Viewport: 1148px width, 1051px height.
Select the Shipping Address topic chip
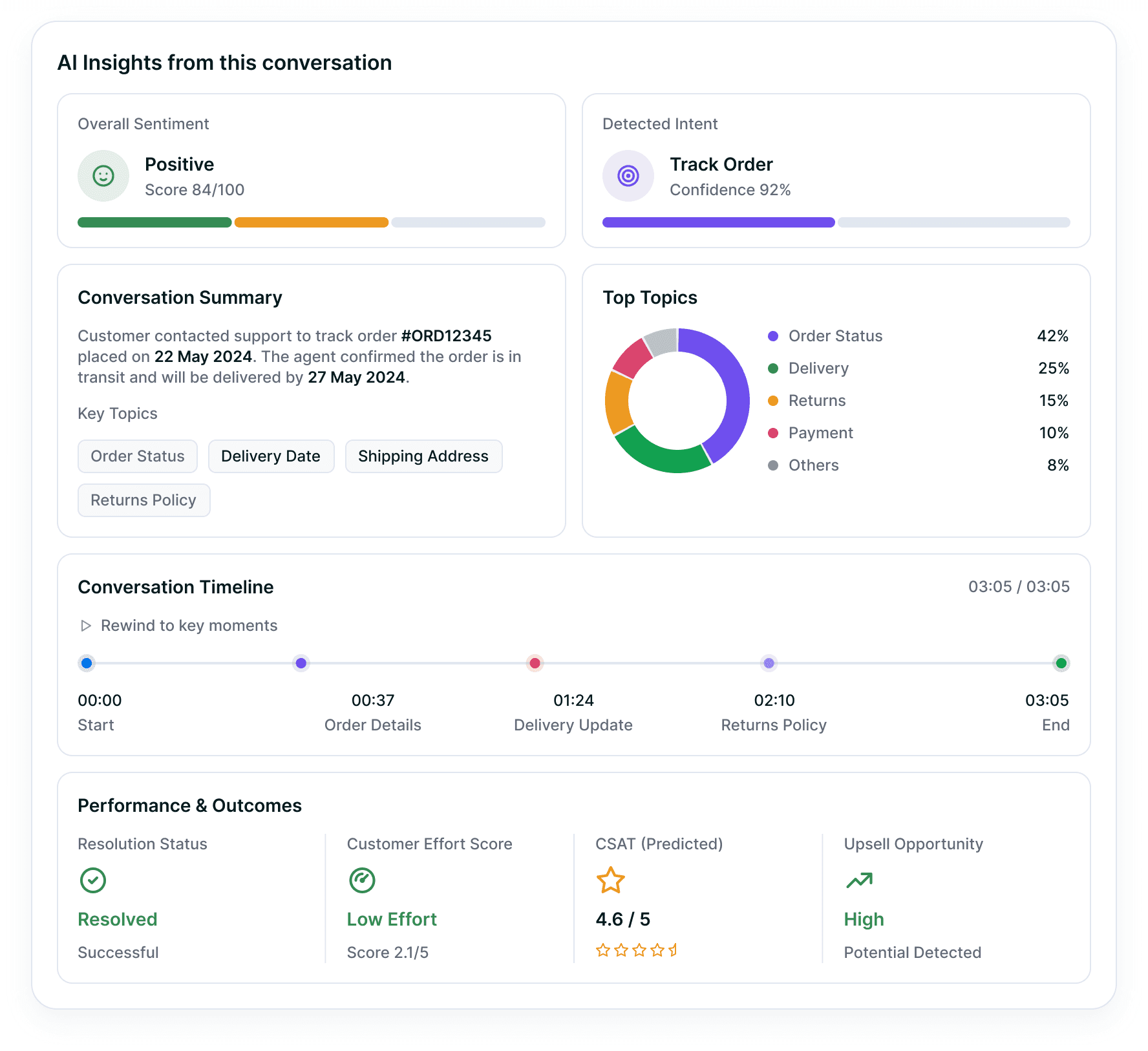tap(423, 456)
